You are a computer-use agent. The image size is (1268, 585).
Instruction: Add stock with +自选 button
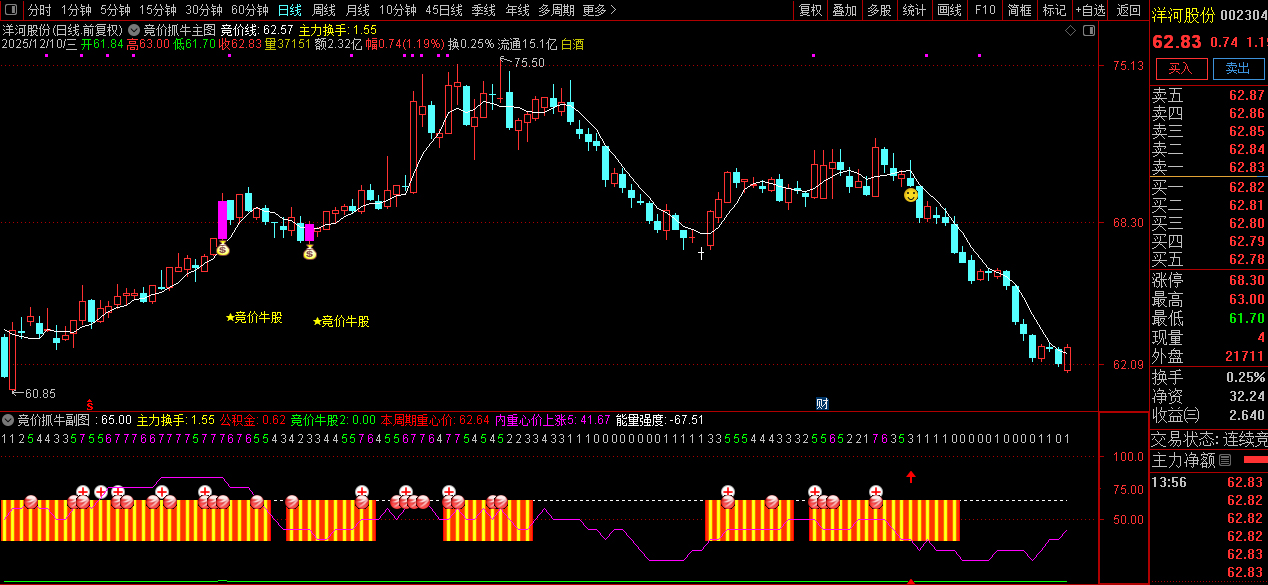1090,10
